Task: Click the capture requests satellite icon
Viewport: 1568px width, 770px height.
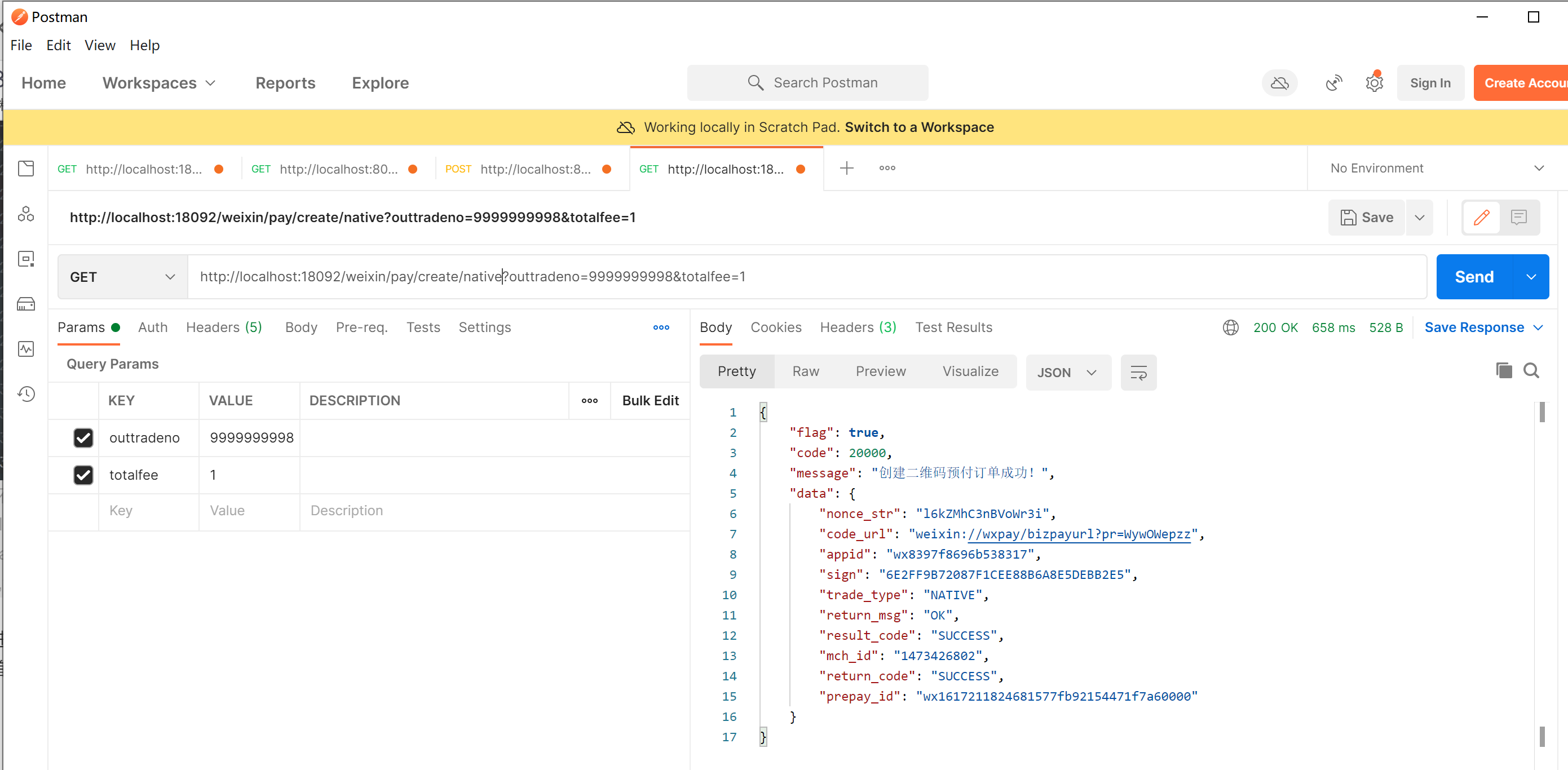Action: tap(1333, 83)
